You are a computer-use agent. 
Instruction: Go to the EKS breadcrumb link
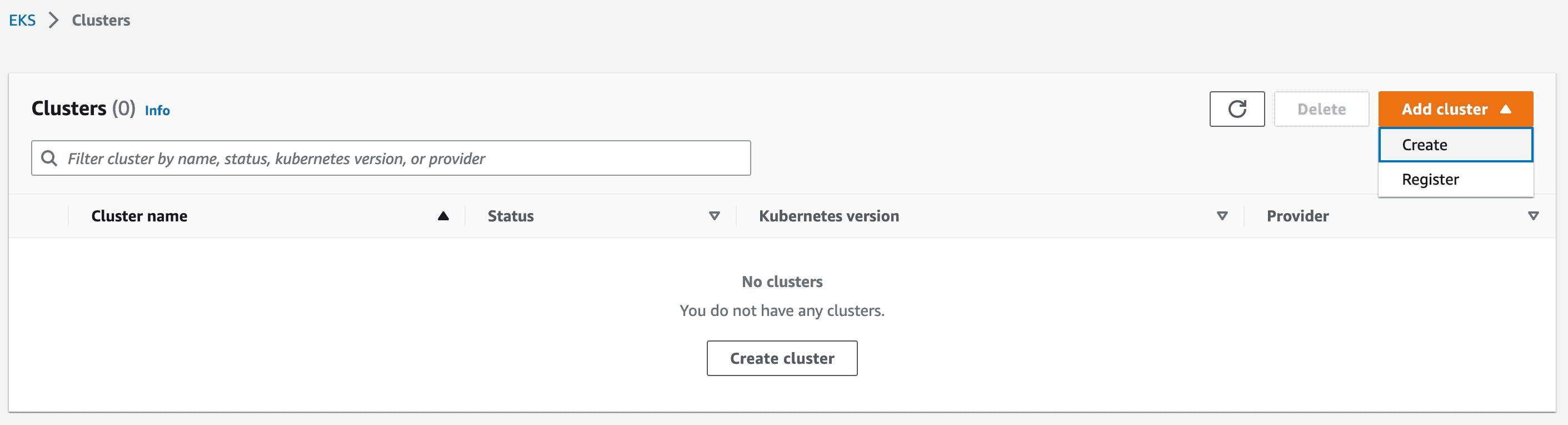click(23, 20)
